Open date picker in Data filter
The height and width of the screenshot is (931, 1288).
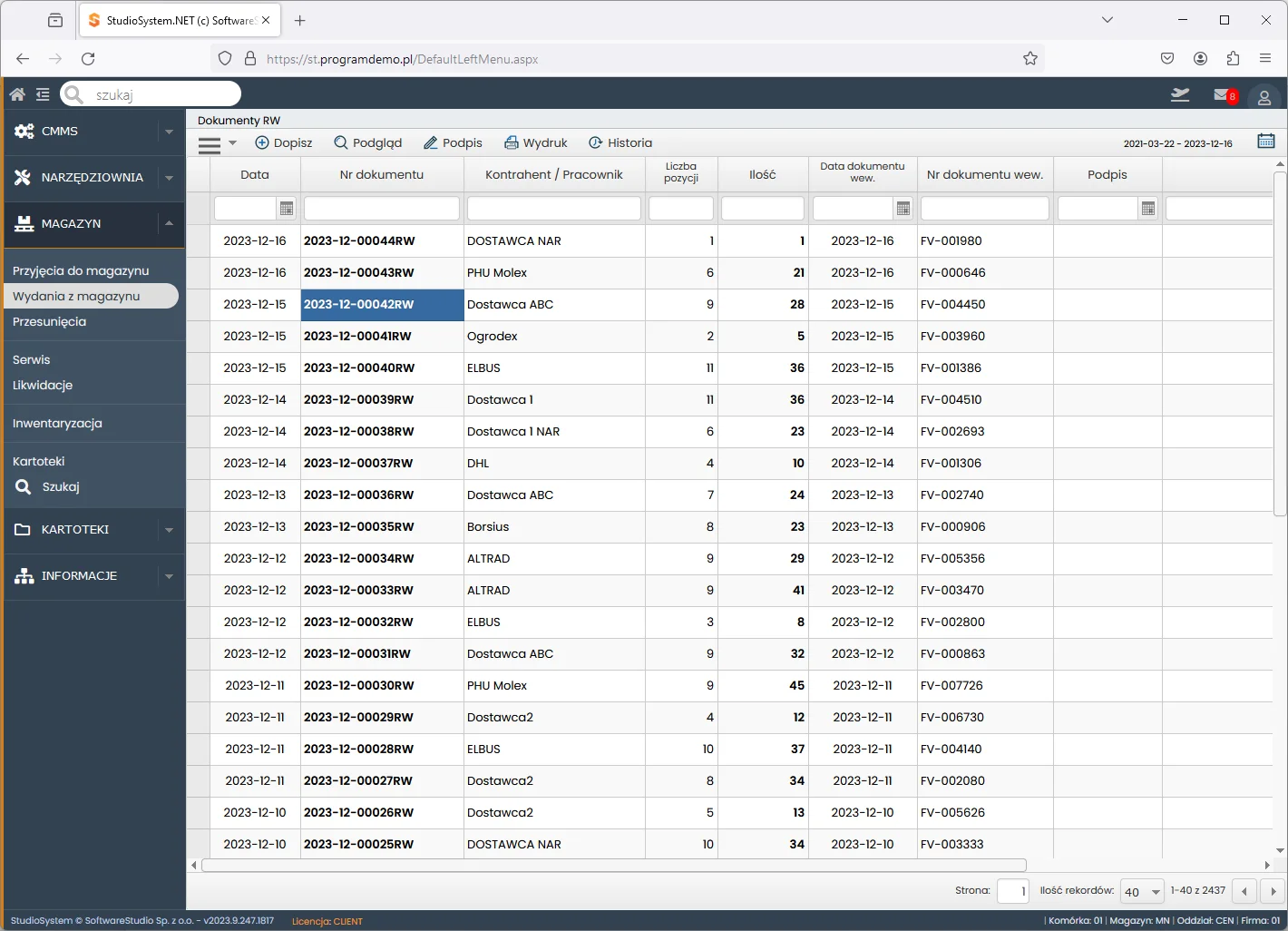(x=287, y=209)
